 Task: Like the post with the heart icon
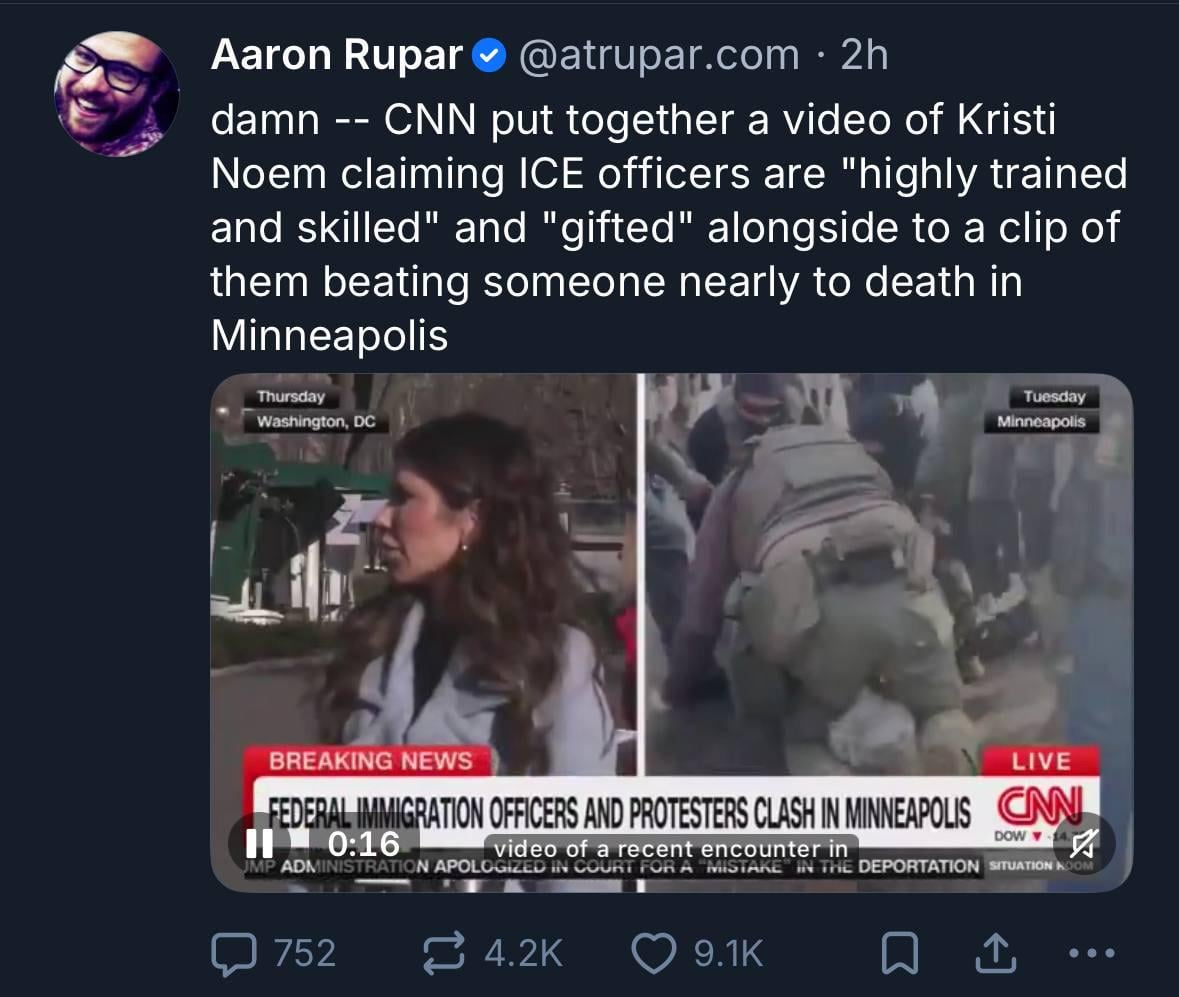tap(653, 953)
